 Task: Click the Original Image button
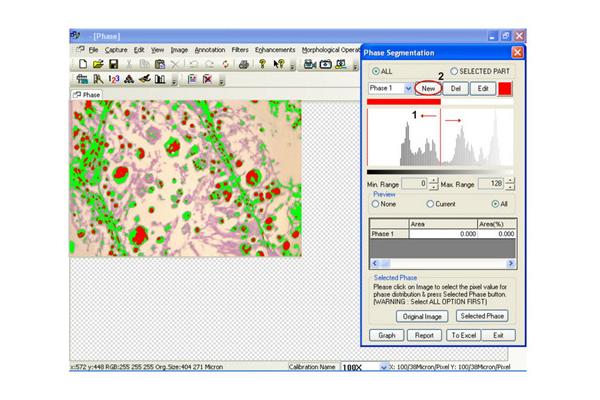[x=422, y=316]
